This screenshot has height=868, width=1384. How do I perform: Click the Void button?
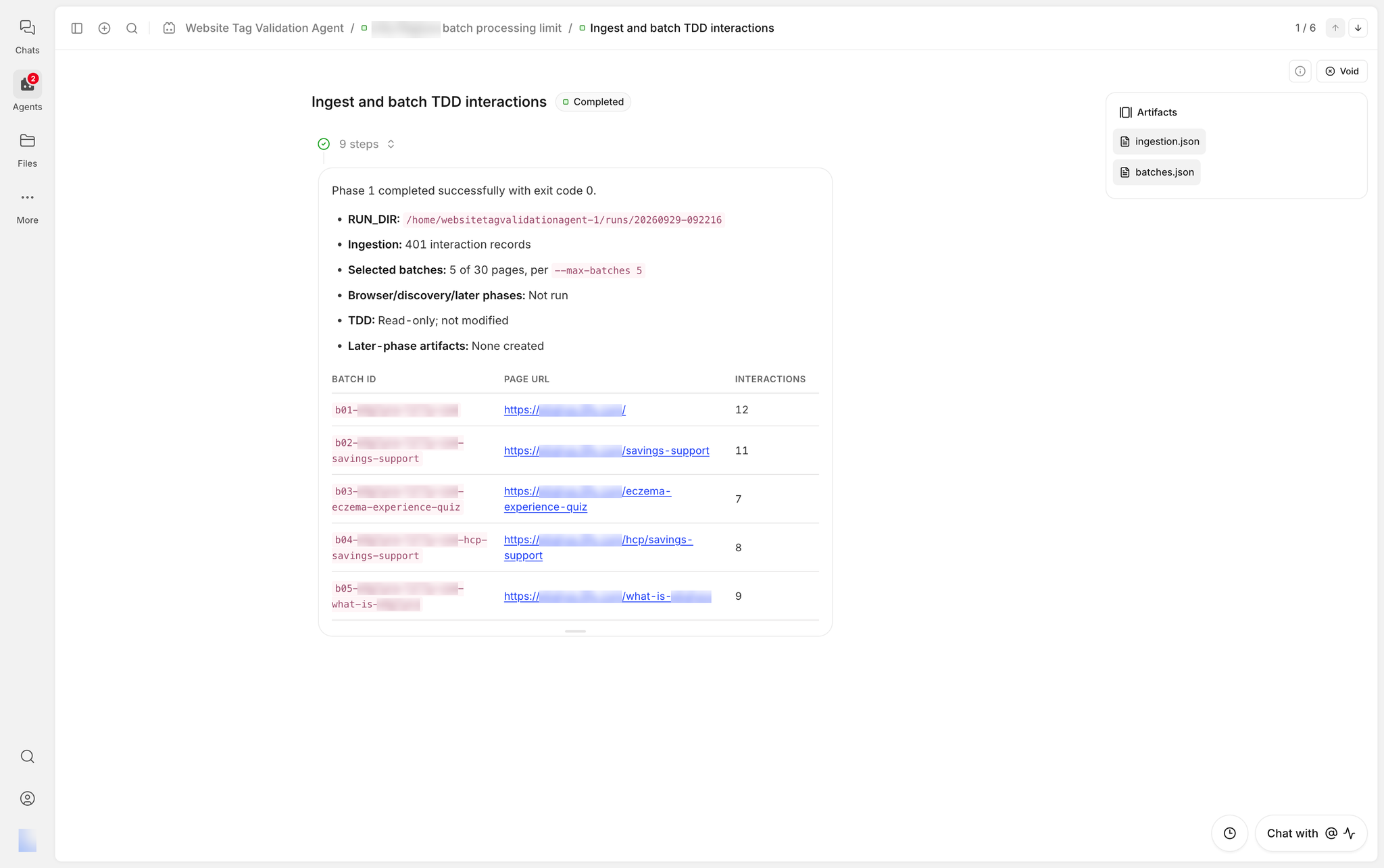click(1342, 72)
